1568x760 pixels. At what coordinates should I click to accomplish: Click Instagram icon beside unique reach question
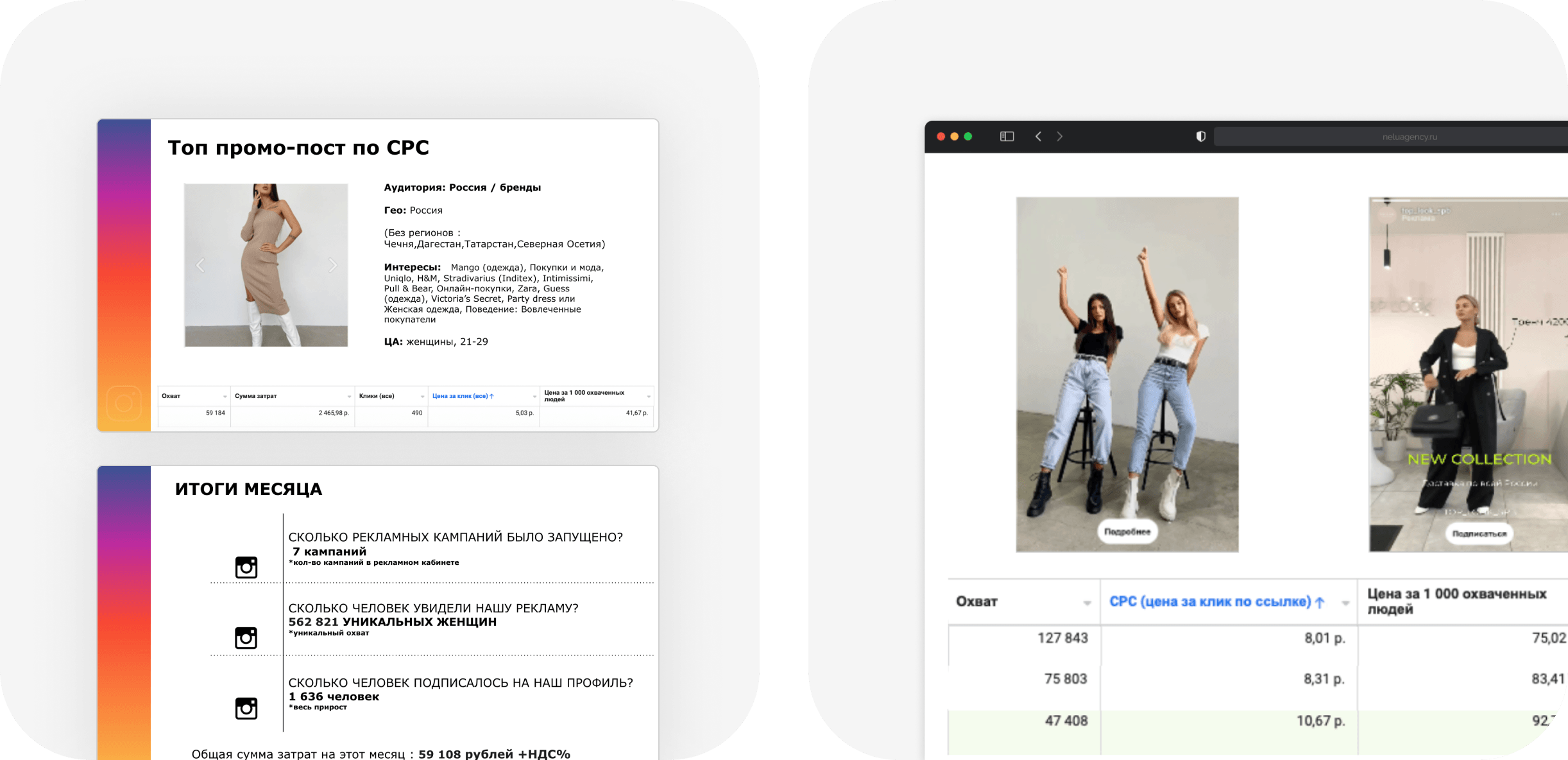[x=246, y=638]
